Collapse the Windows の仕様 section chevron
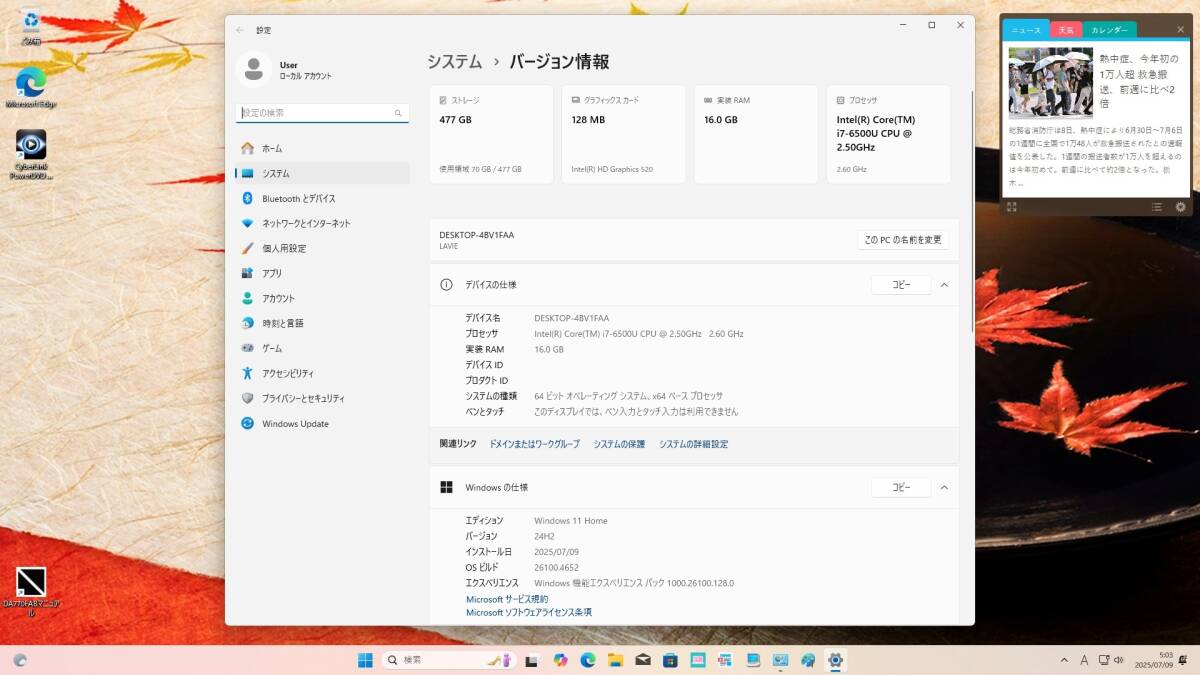This screenshot has width=1200, height=675. (x=944, y=487)
